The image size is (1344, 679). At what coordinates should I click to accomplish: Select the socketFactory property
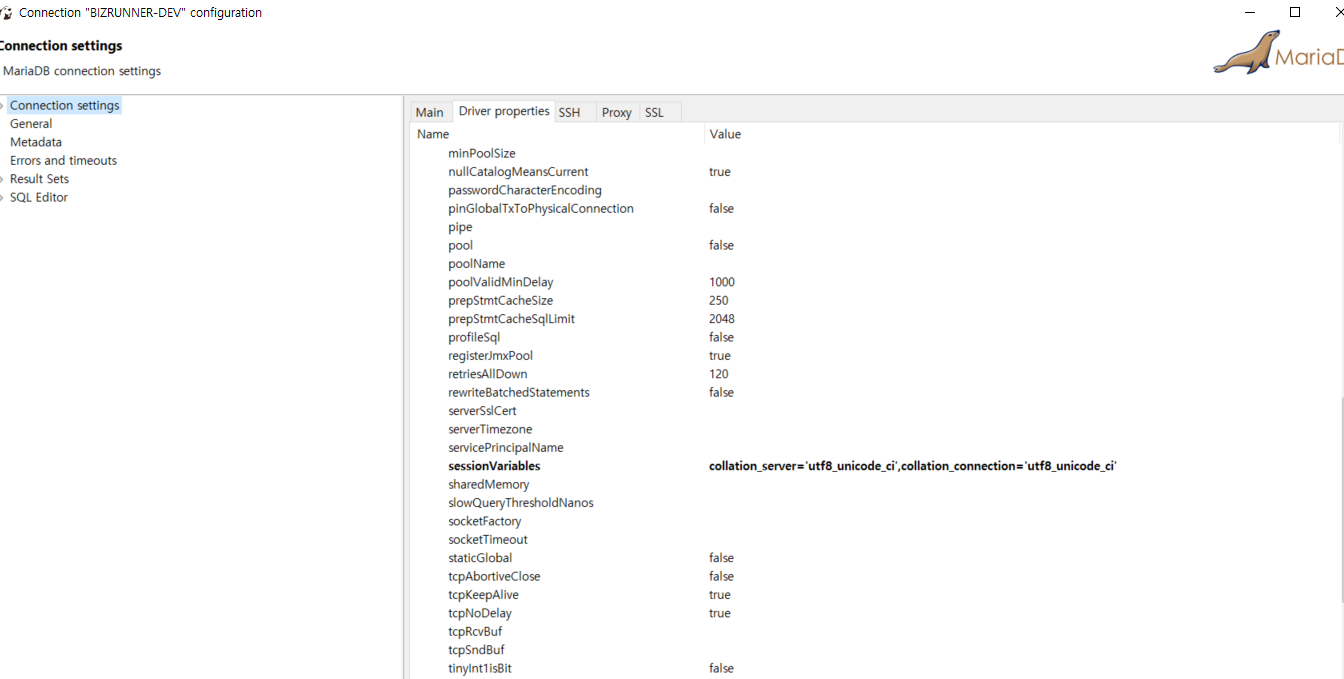coord(485,521)
